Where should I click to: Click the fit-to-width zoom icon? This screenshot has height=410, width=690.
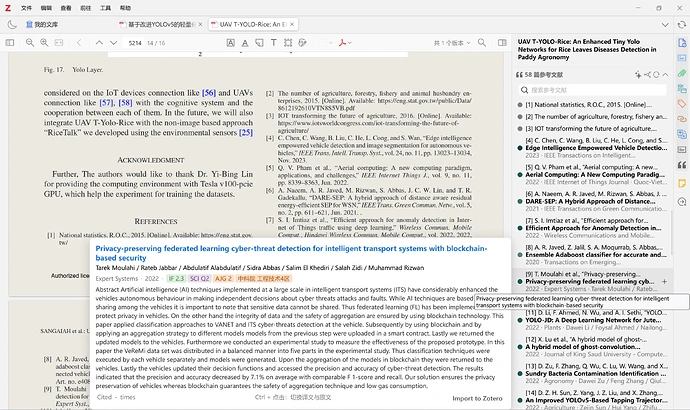pyautogui.click(x=59, y=43)
